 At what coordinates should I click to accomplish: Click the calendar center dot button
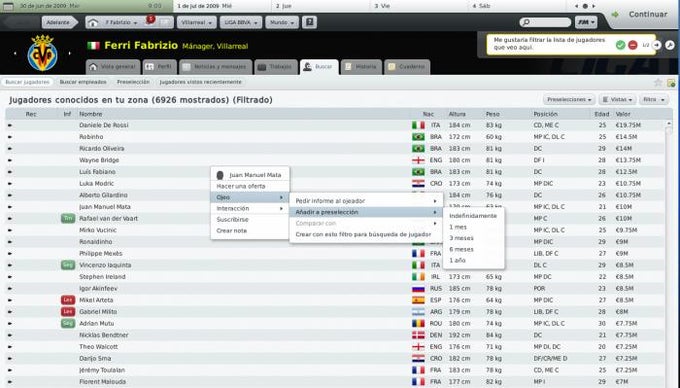pos(585,6)
